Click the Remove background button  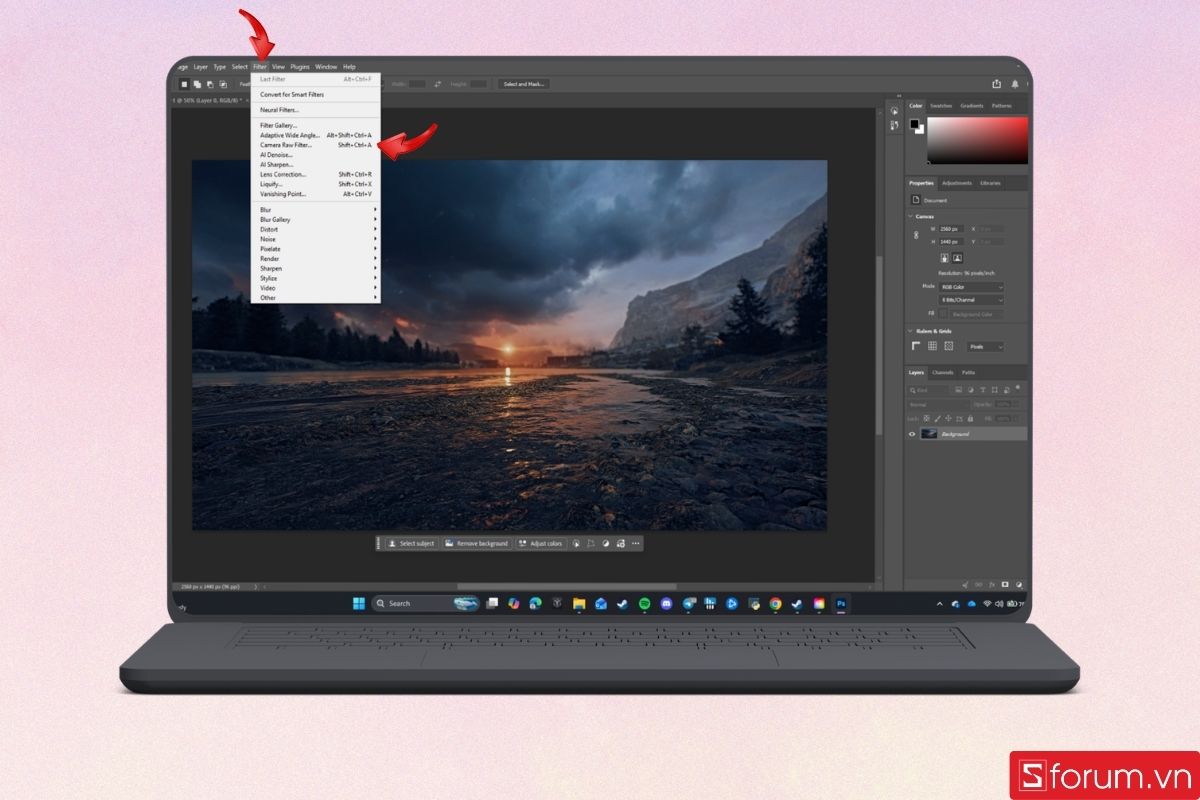pos(476,543)
